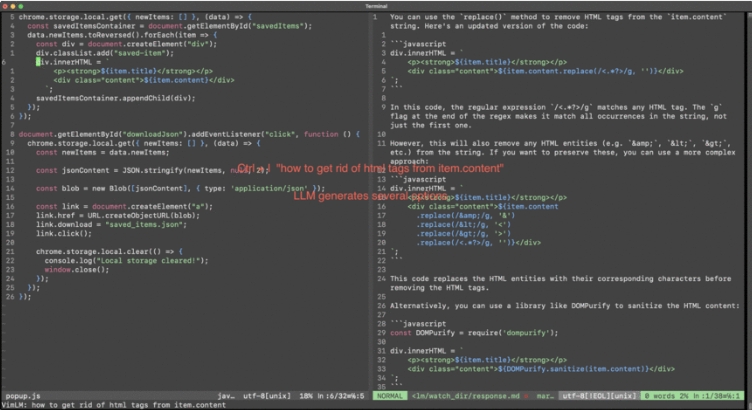Click the red close window button
Screen dimensions: 752x410
tap(7, 5)
